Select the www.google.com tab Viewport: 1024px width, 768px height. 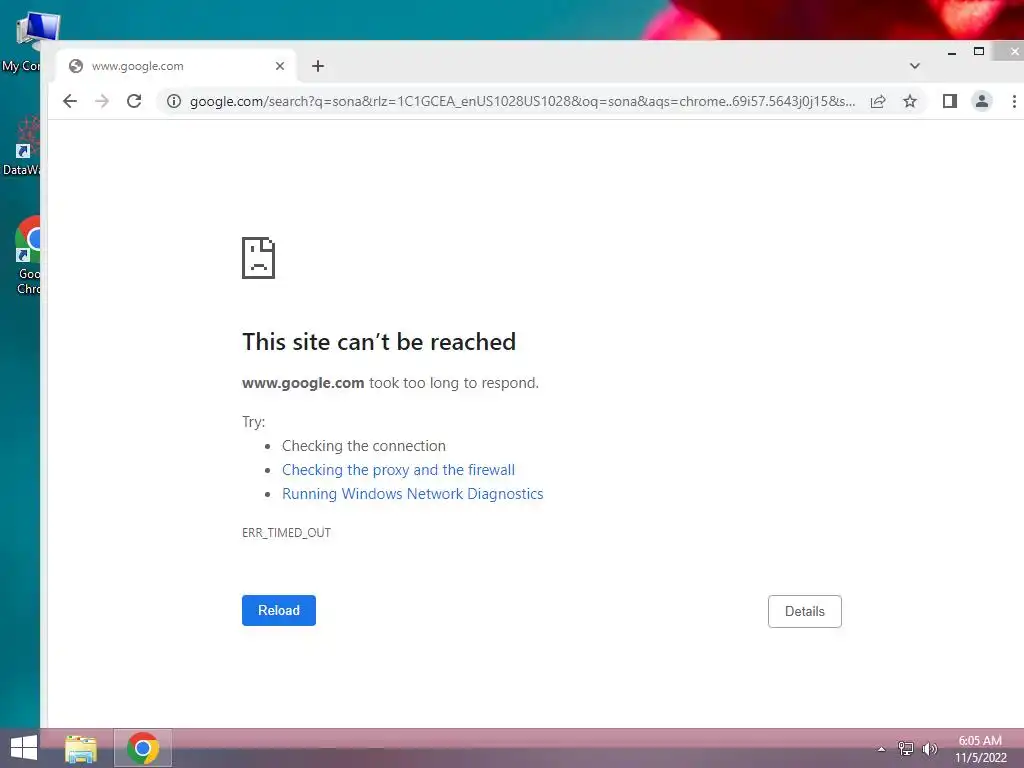coord(176,66)
